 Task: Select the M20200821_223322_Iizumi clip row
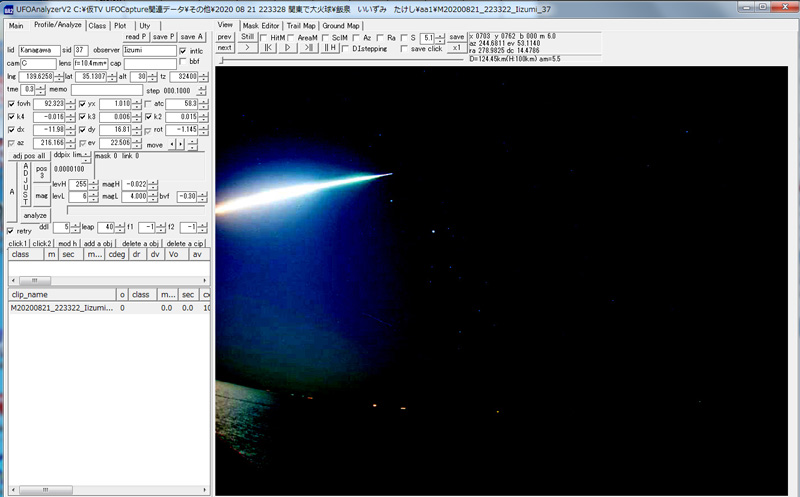(60, 308)
